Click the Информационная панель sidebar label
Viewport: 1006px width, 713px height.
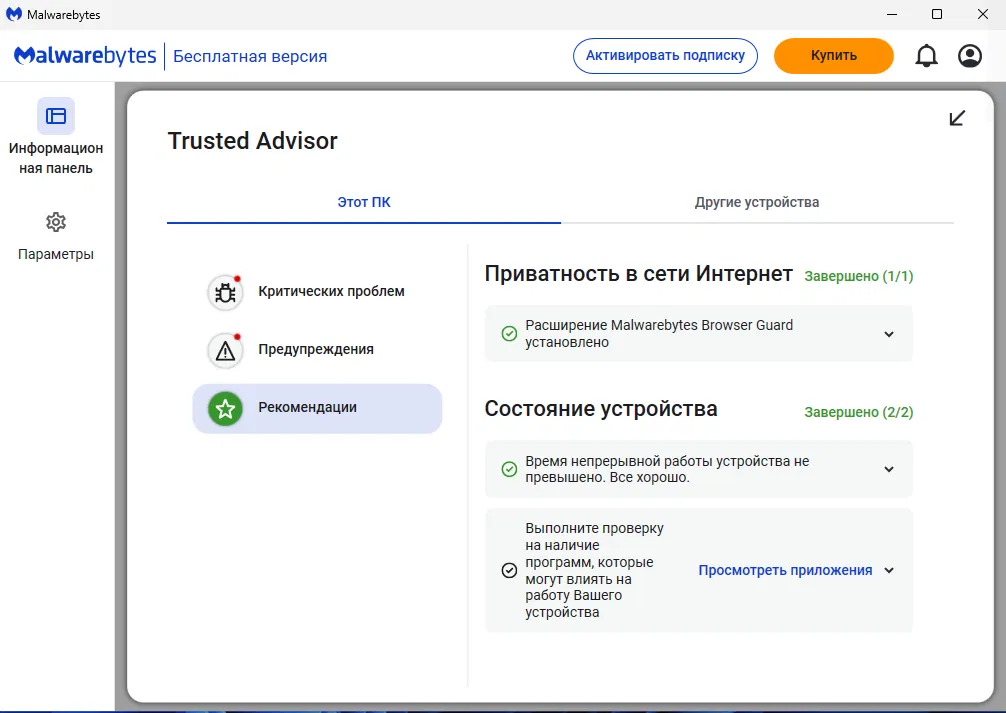tap(56, 158)
